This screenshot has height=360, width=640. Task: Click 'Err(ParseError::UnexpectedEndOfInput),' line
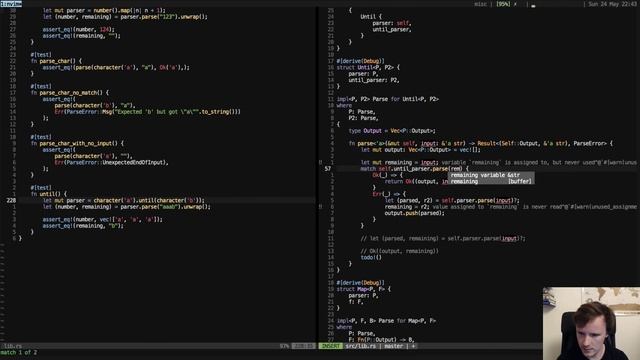pyautogui.click(x=111, y=162)
